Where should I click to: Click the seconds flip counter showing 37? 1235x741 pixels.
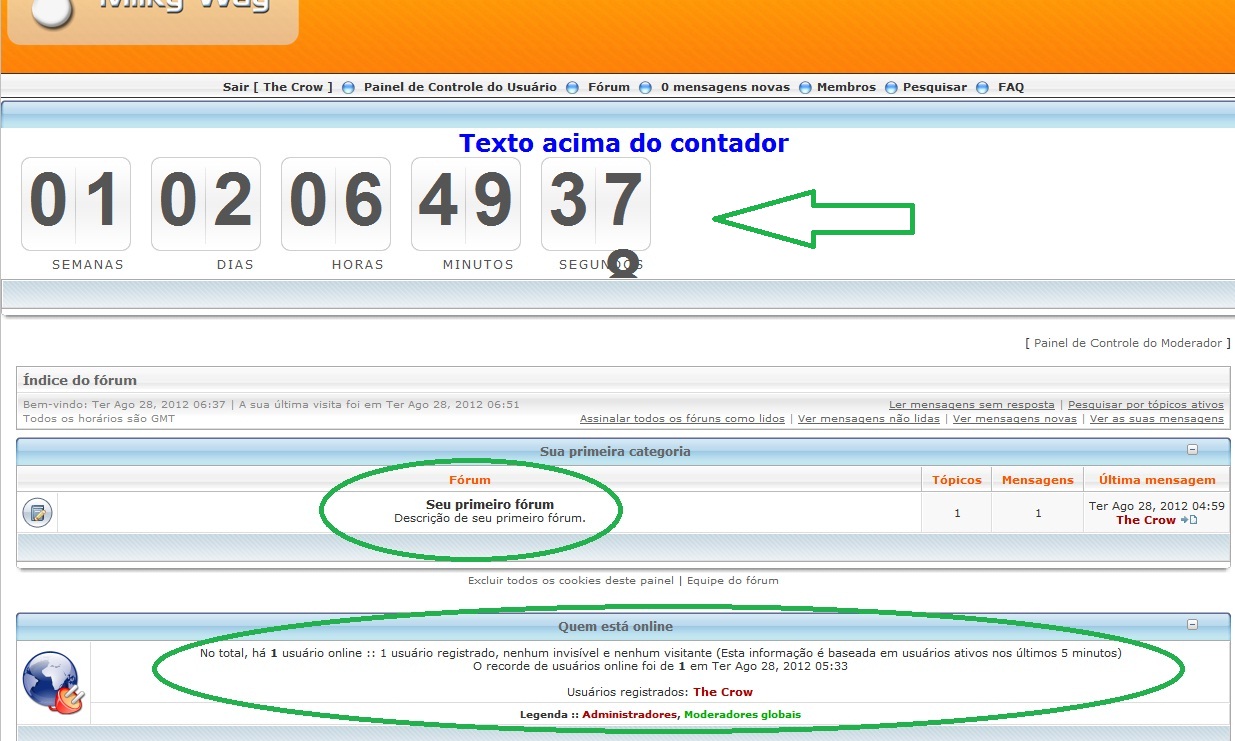595,203
